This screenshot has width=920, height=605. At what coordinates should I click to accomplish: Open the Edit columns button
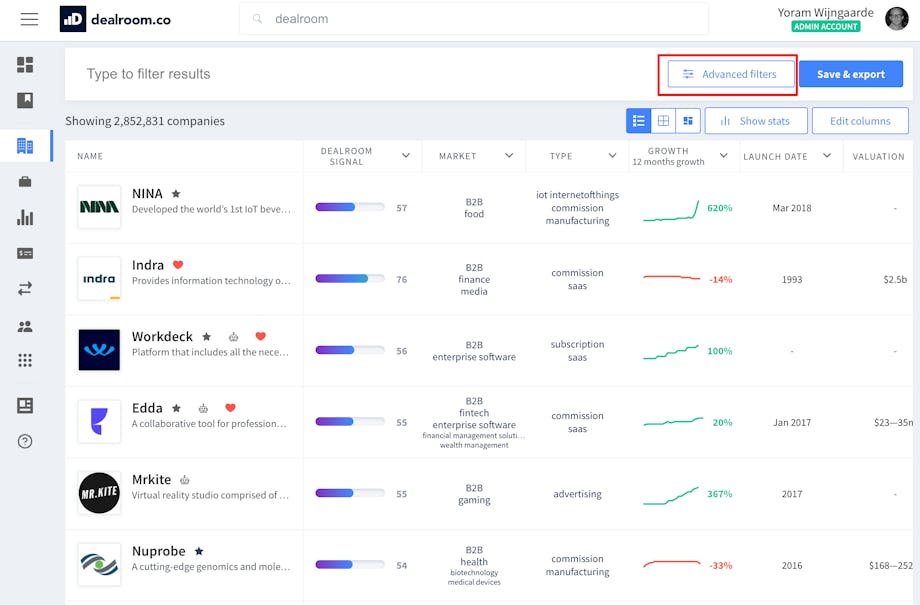[x=860, y=121]
